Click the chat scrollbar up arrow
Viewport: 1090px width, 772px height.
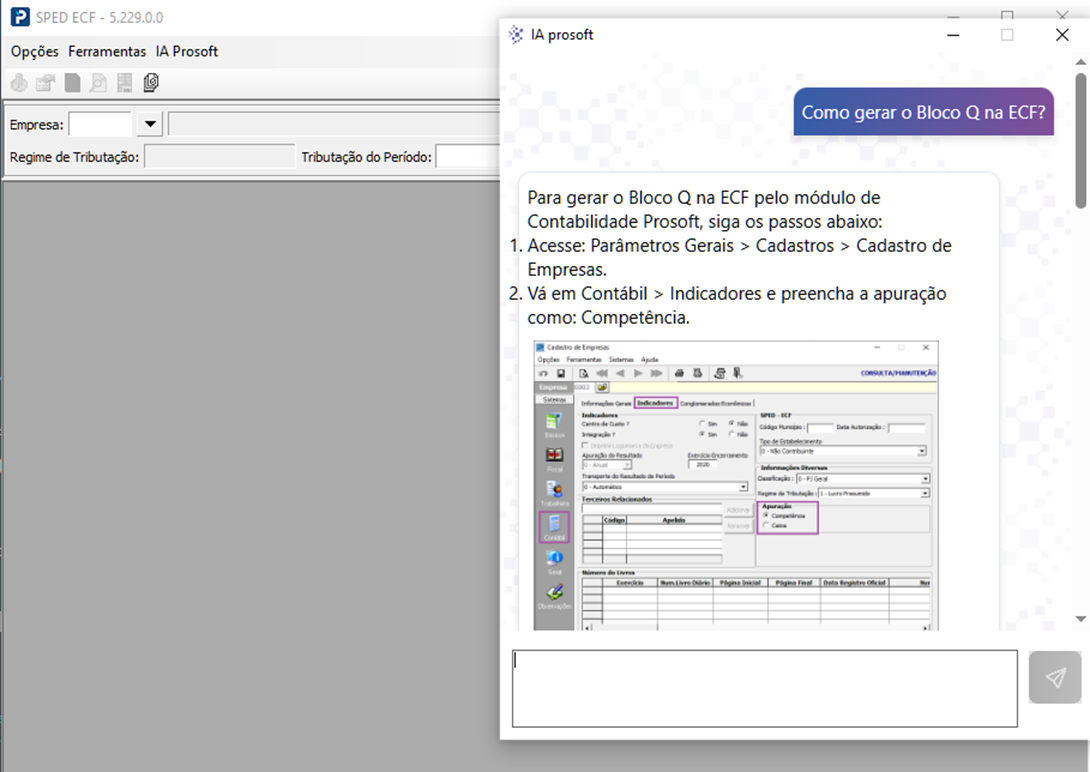[1080, 63]
